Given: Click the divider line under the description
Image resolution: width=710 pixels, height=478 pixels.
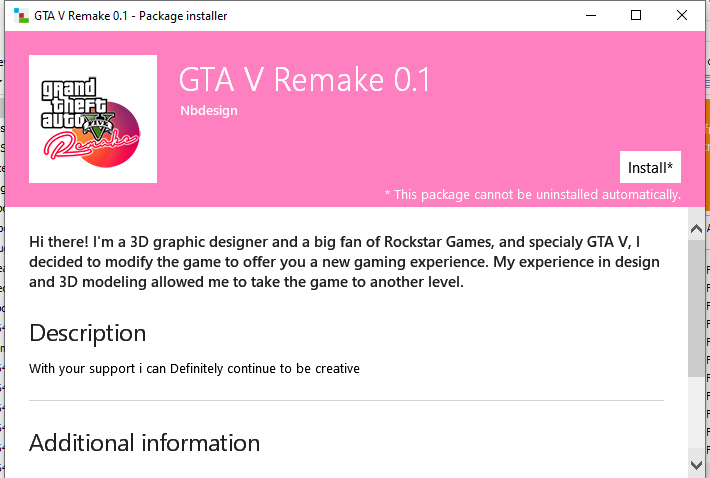Looking at the screenshot, I should pyautogui.click(x=346, y=400).
